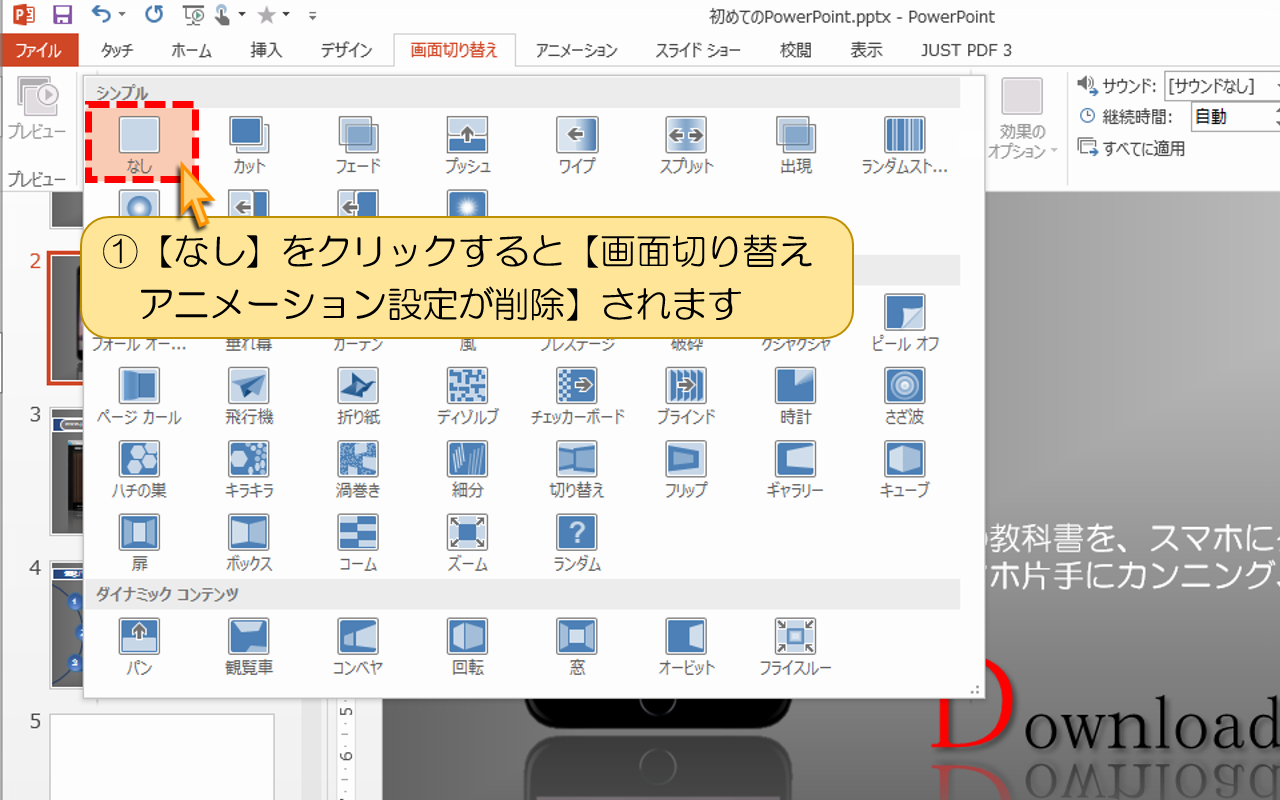Open the 校閲 tab
This screenshot has width=1280, height=800.
pyautogui.click(x=796, y=50)
